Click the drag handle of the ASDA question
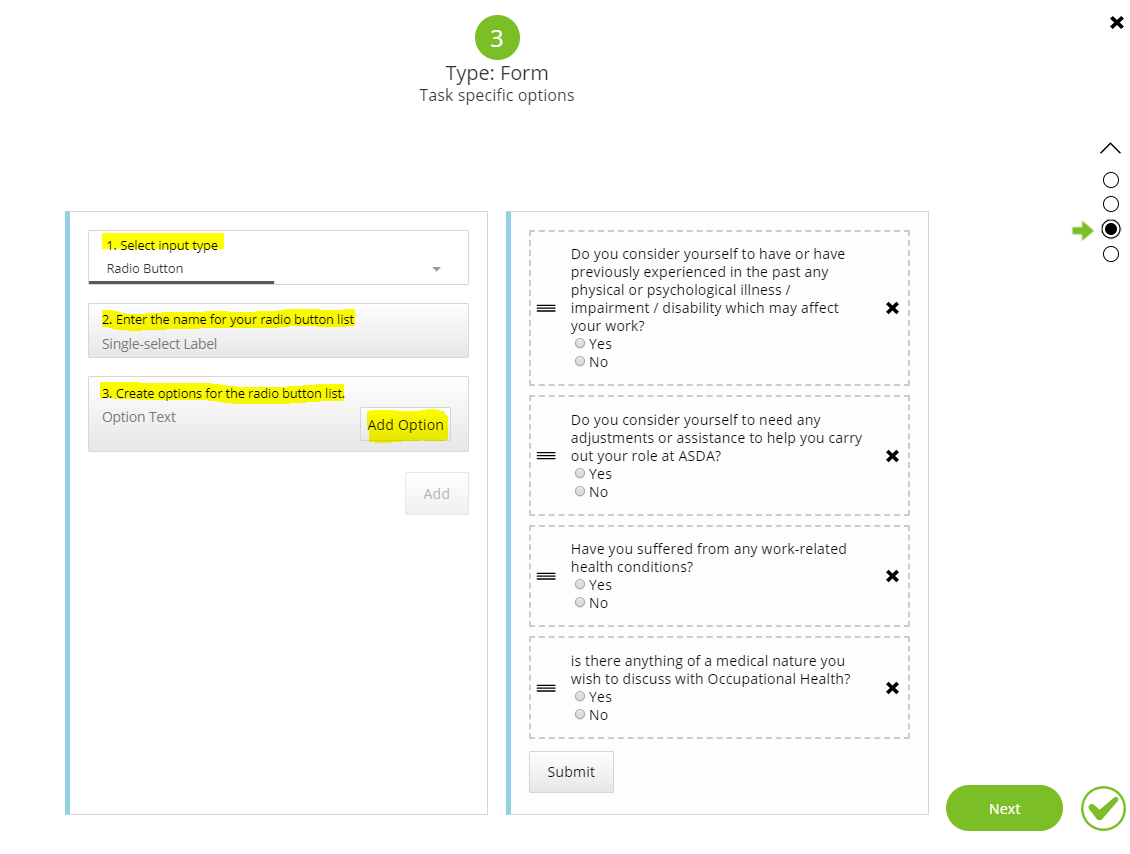 [x=546, y=456]
